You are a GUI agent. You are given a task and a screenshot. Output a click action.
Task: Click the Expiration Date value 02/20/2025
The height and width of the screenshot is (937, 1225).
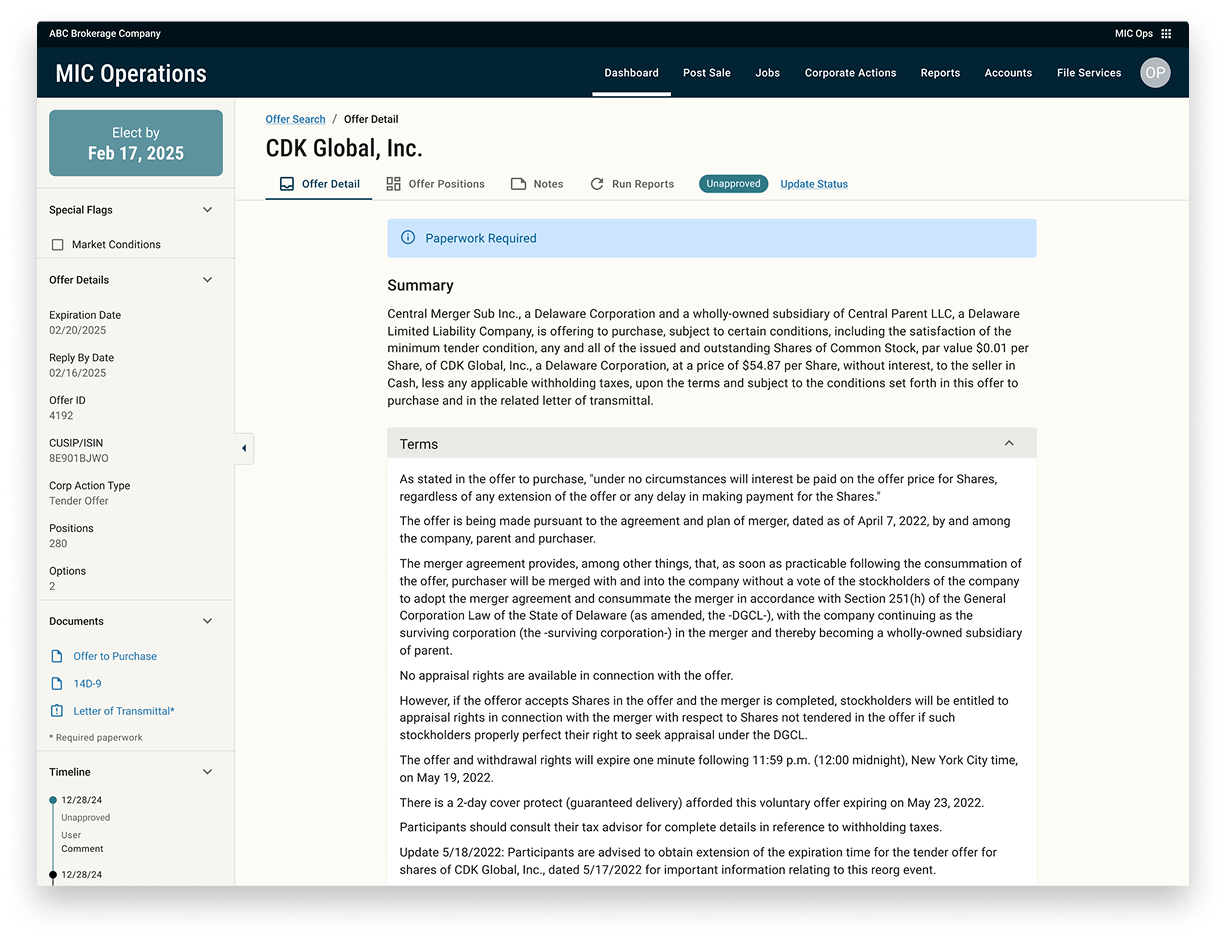78,330
